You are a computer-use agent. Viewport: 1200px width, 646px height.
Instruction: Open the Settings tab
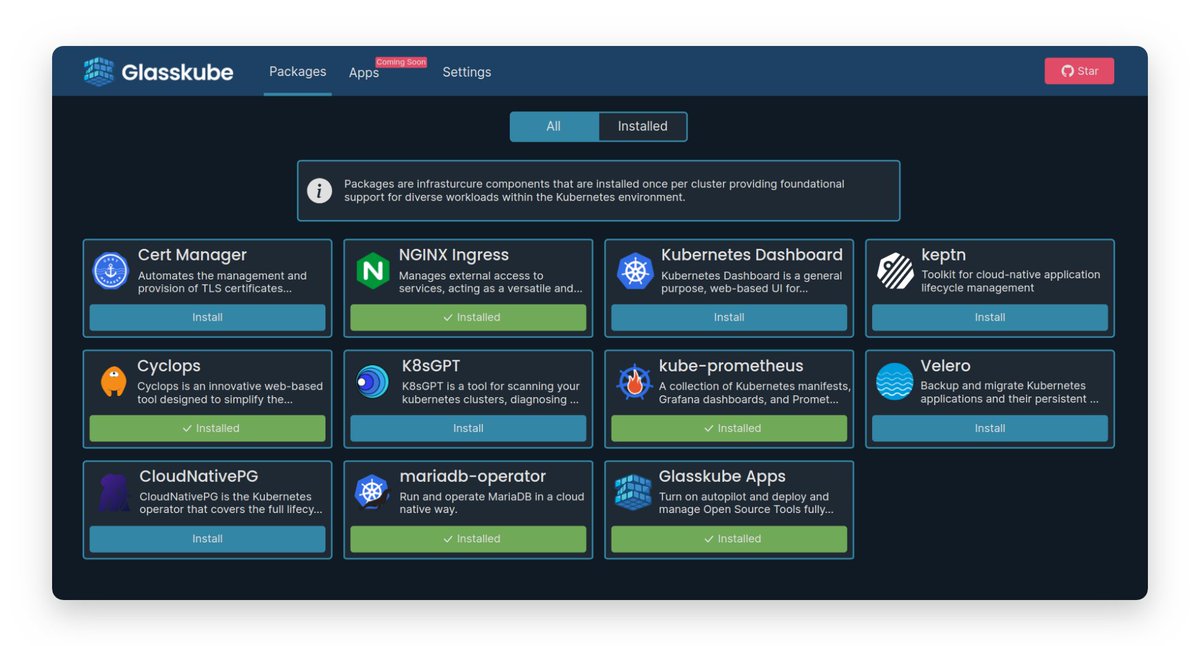coord(467,72)
